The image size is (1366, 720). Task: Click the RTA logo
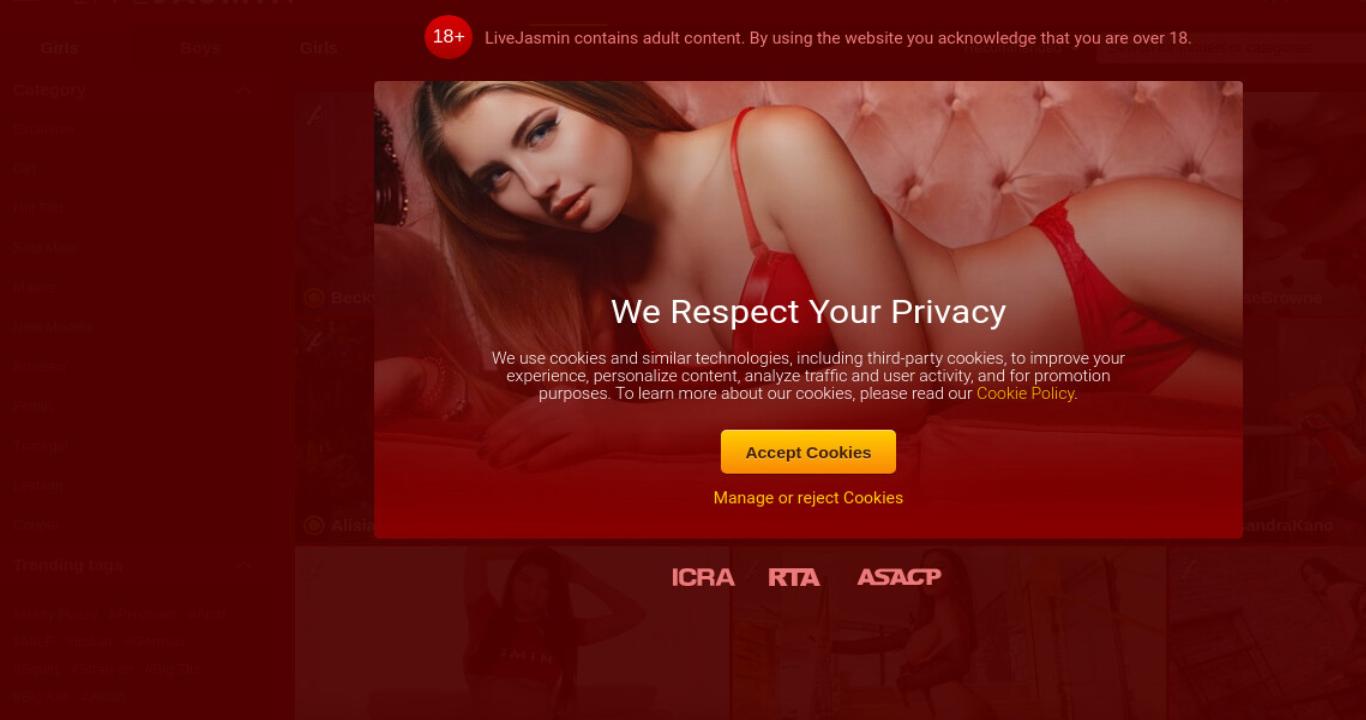pos(794,577)
